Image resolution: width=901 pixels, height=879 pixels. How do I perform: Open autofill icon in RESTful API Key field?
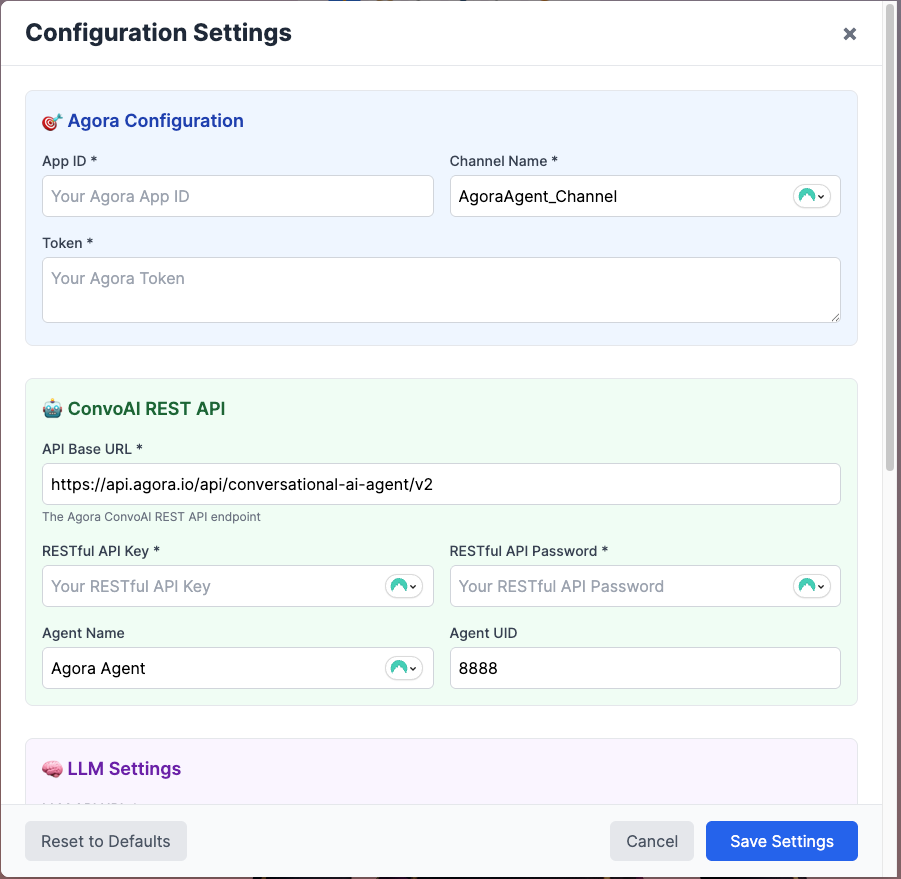pos(403,586)
